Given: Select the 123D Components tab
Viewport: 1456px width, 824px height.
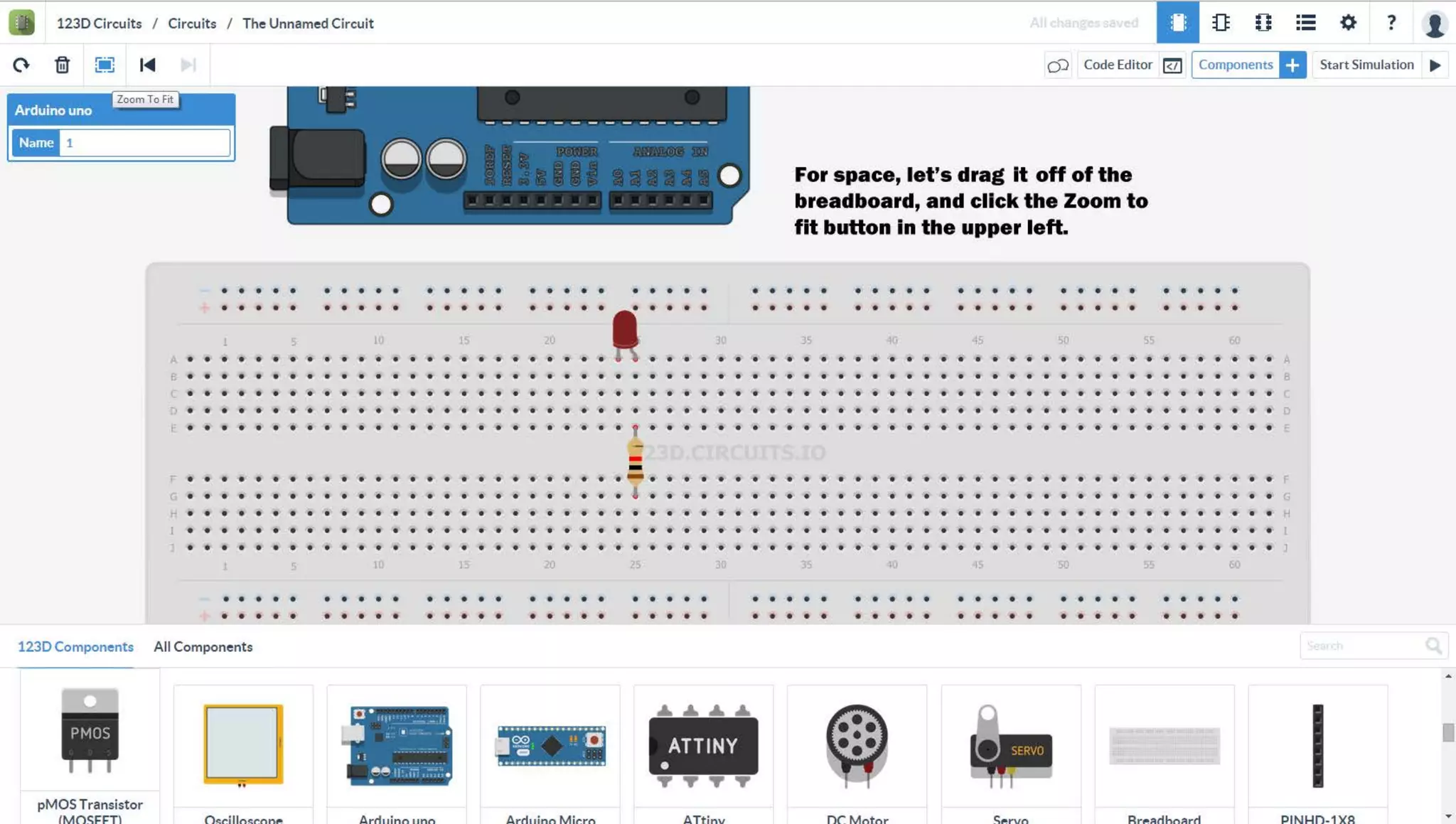Looking at the screenshot, I should (75, 646).
